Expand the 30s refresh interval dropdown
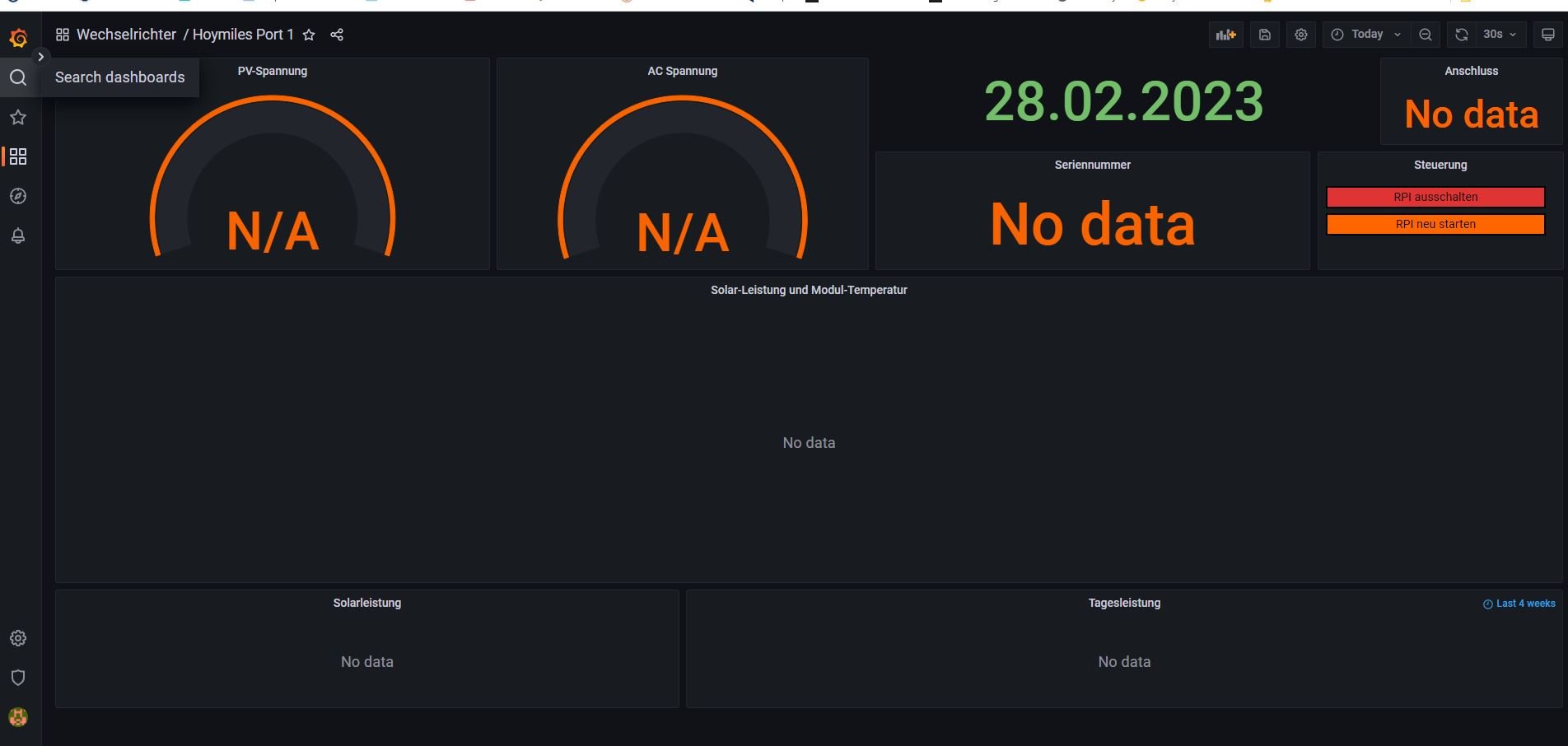The image size is (1568, 746). point(1500,35)
